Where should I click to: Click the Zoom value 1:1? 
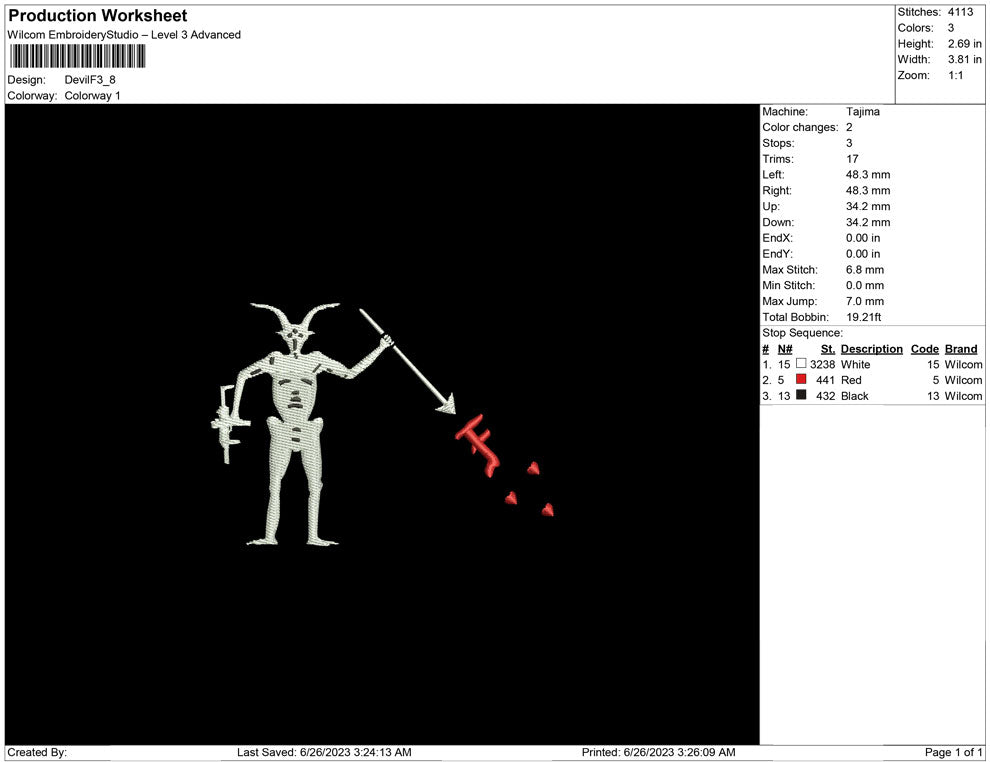[955, 75]
